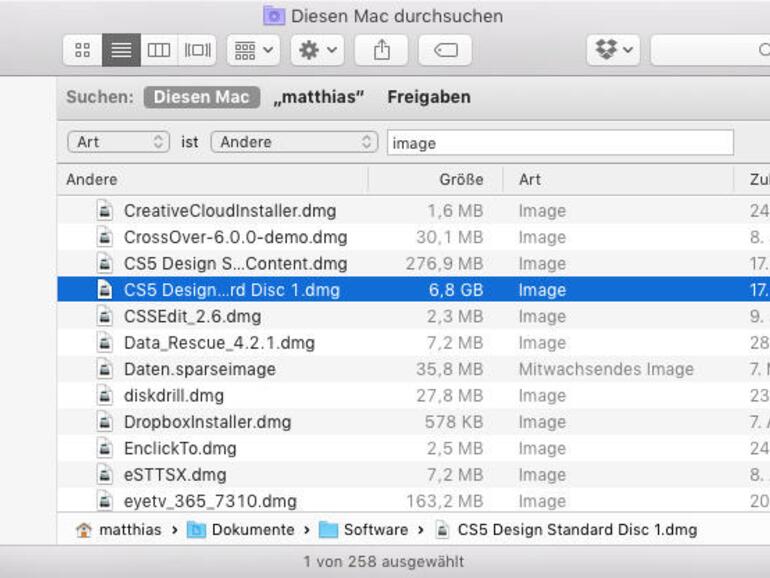Click disk image icon of eyetv_365_7310.dmg

[105, 501]
